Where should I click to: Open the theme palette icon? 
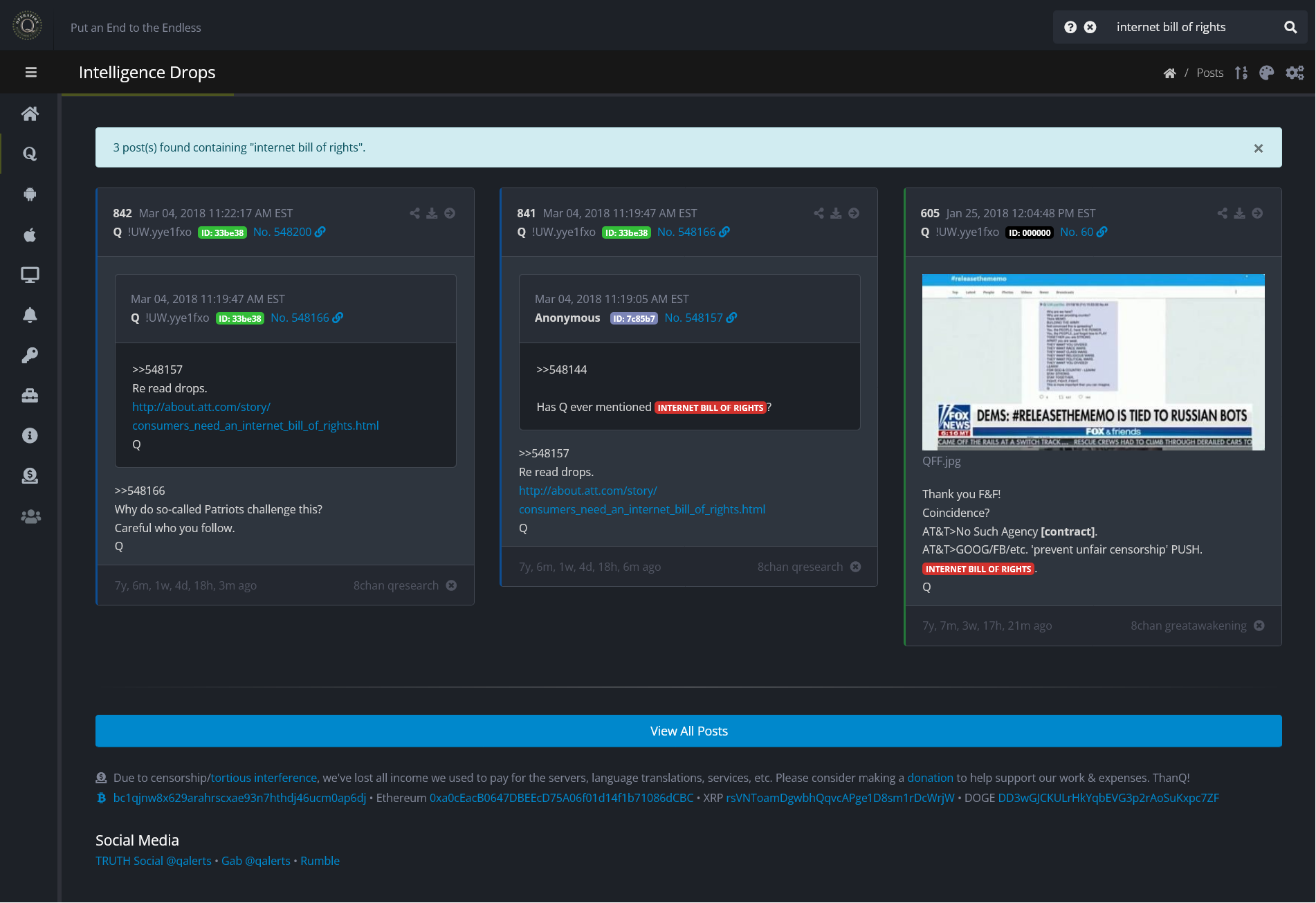tap(1267, 73)
